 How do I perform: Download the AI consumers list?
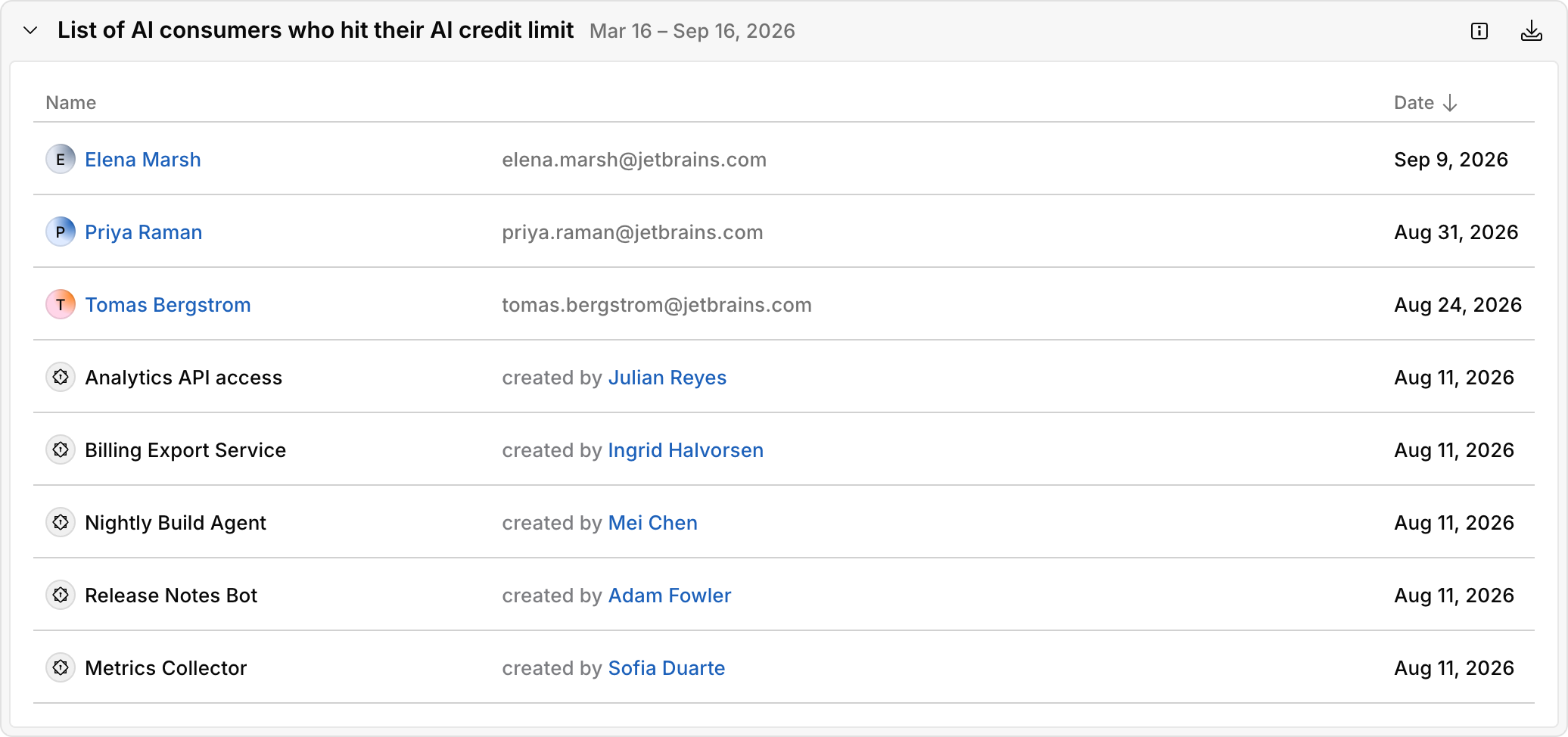point(1531,31)
